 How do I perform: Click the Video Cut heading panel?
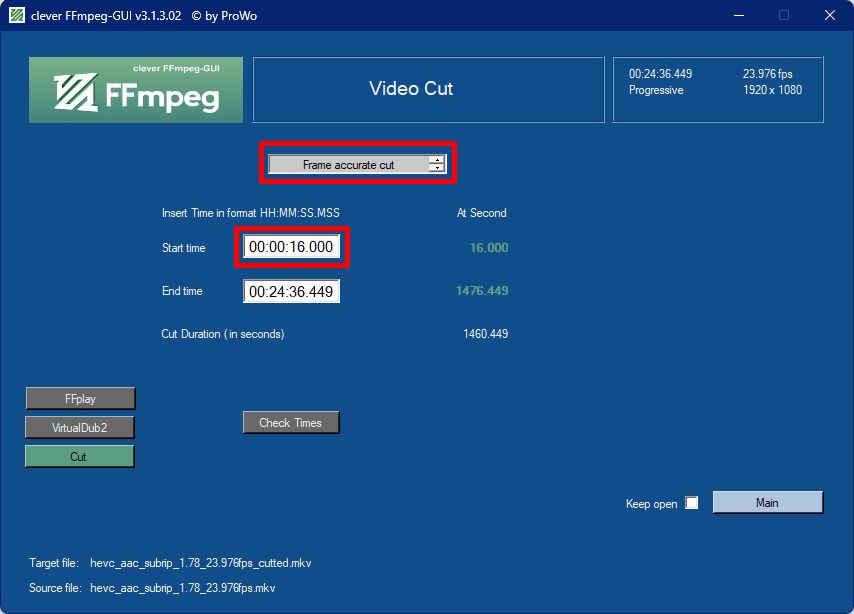[429, 89]
